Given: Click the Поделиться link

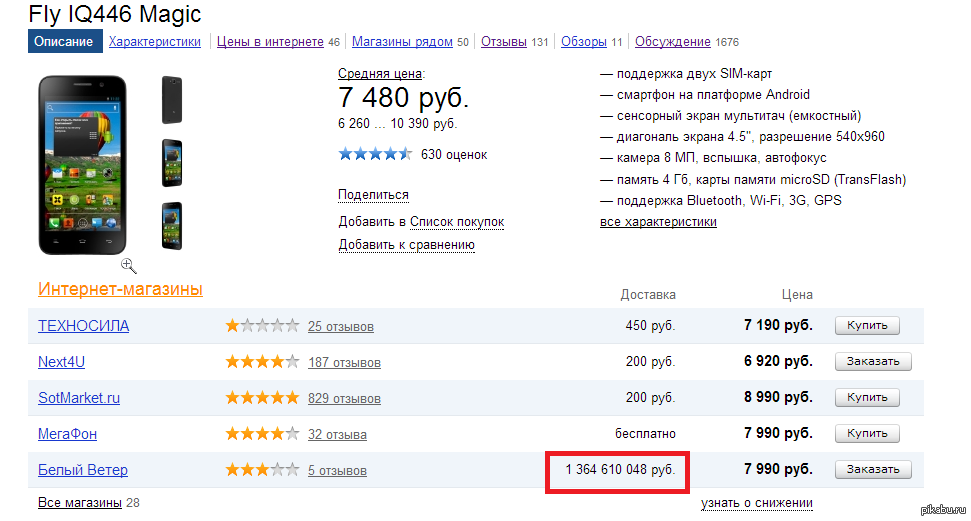Looking at the screenshot, I should [x=373, y=195].
